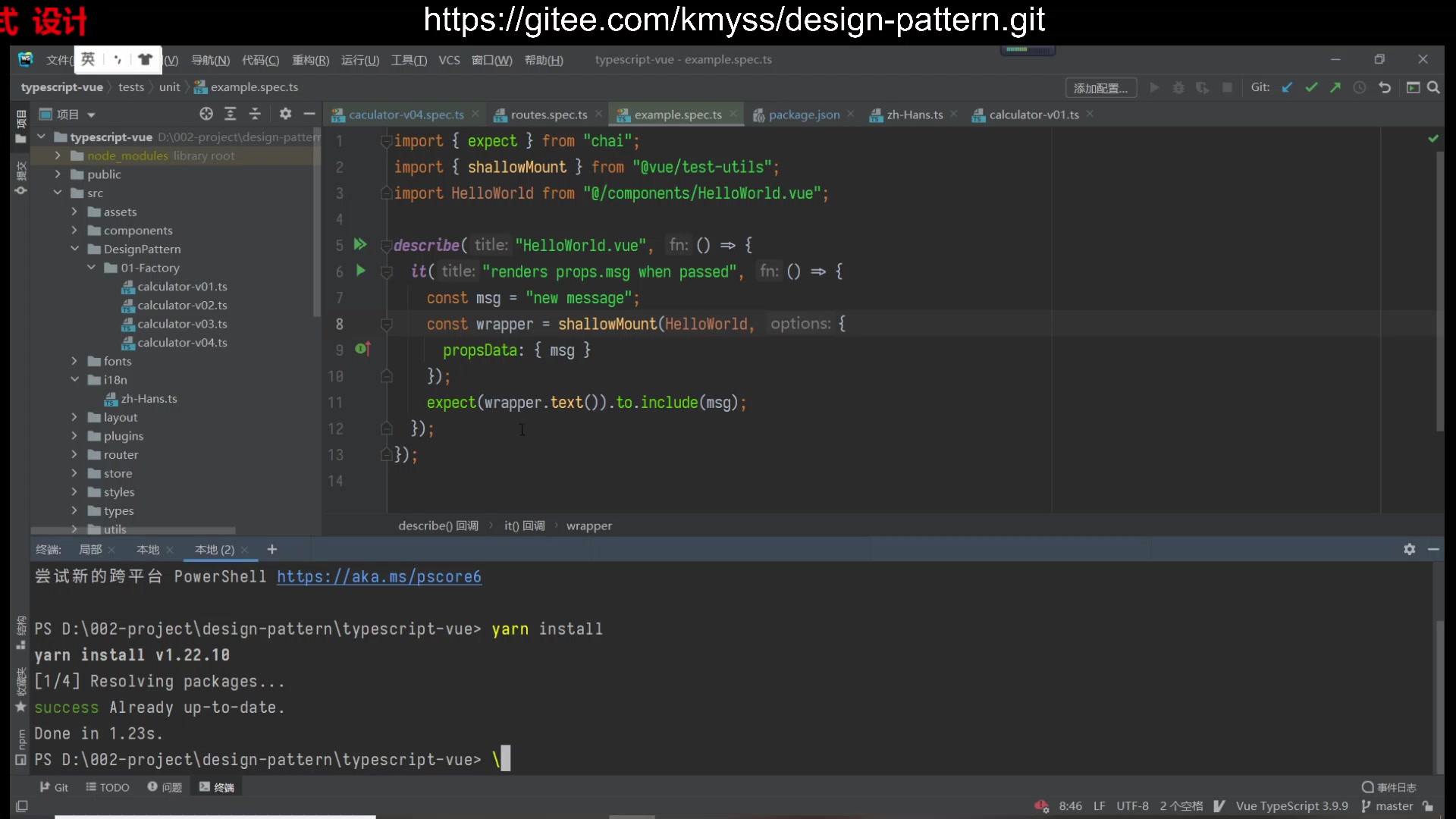Toggle visibility of node_modules library root

coord(57,155)
